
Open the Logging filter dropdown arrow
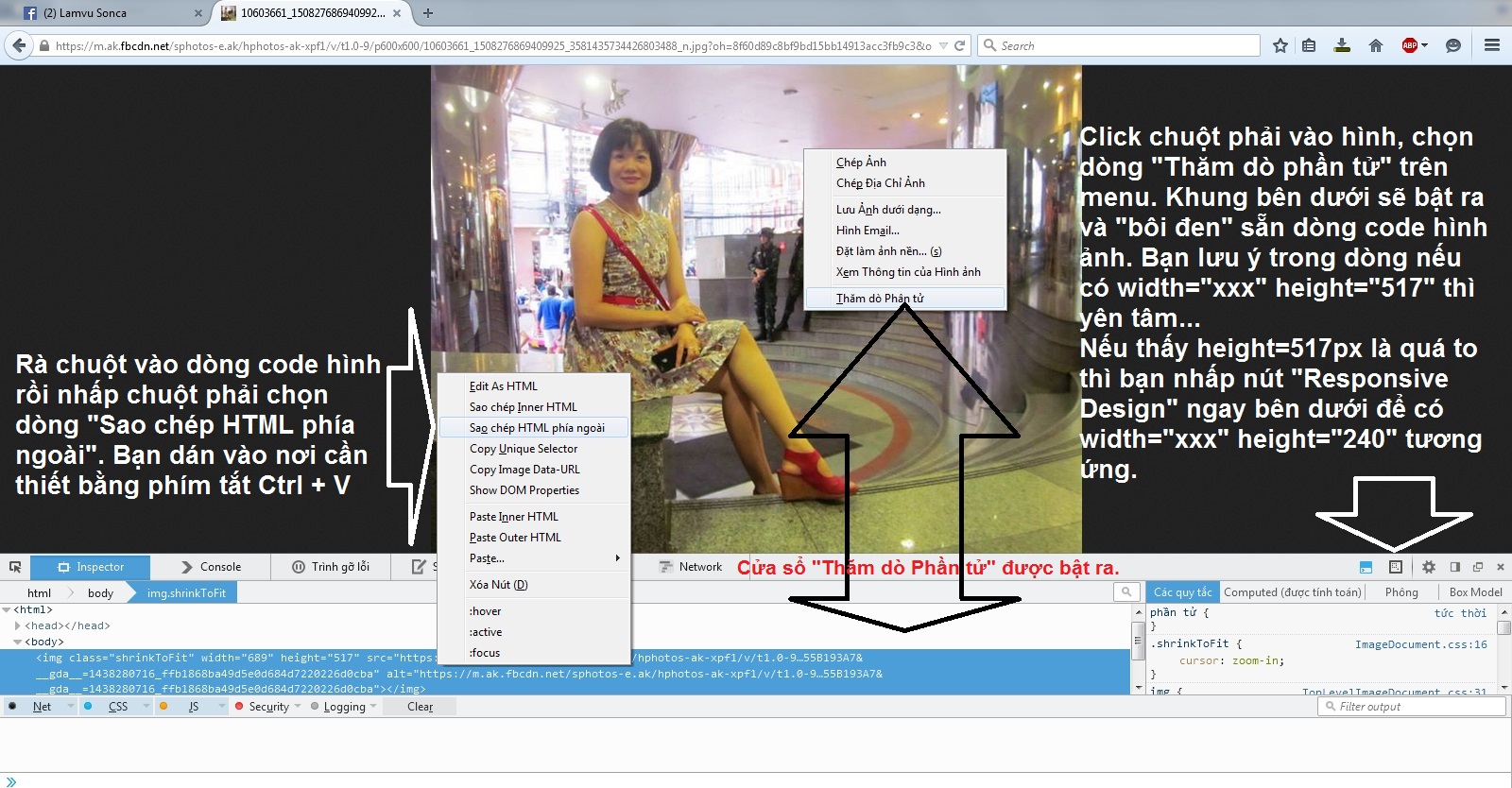pyautogui.click(x=373, y=707)
